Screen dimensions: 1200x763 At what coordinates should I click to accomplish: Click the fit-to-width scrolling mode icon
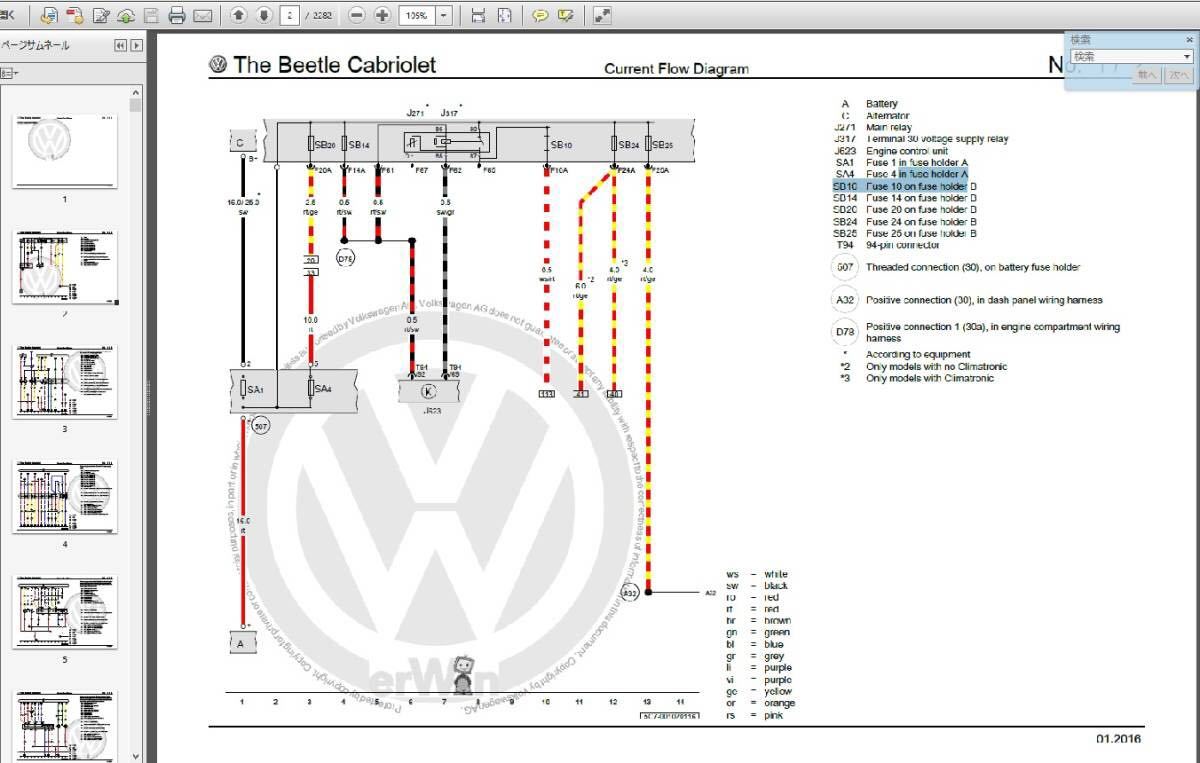[x=478, y=15]
